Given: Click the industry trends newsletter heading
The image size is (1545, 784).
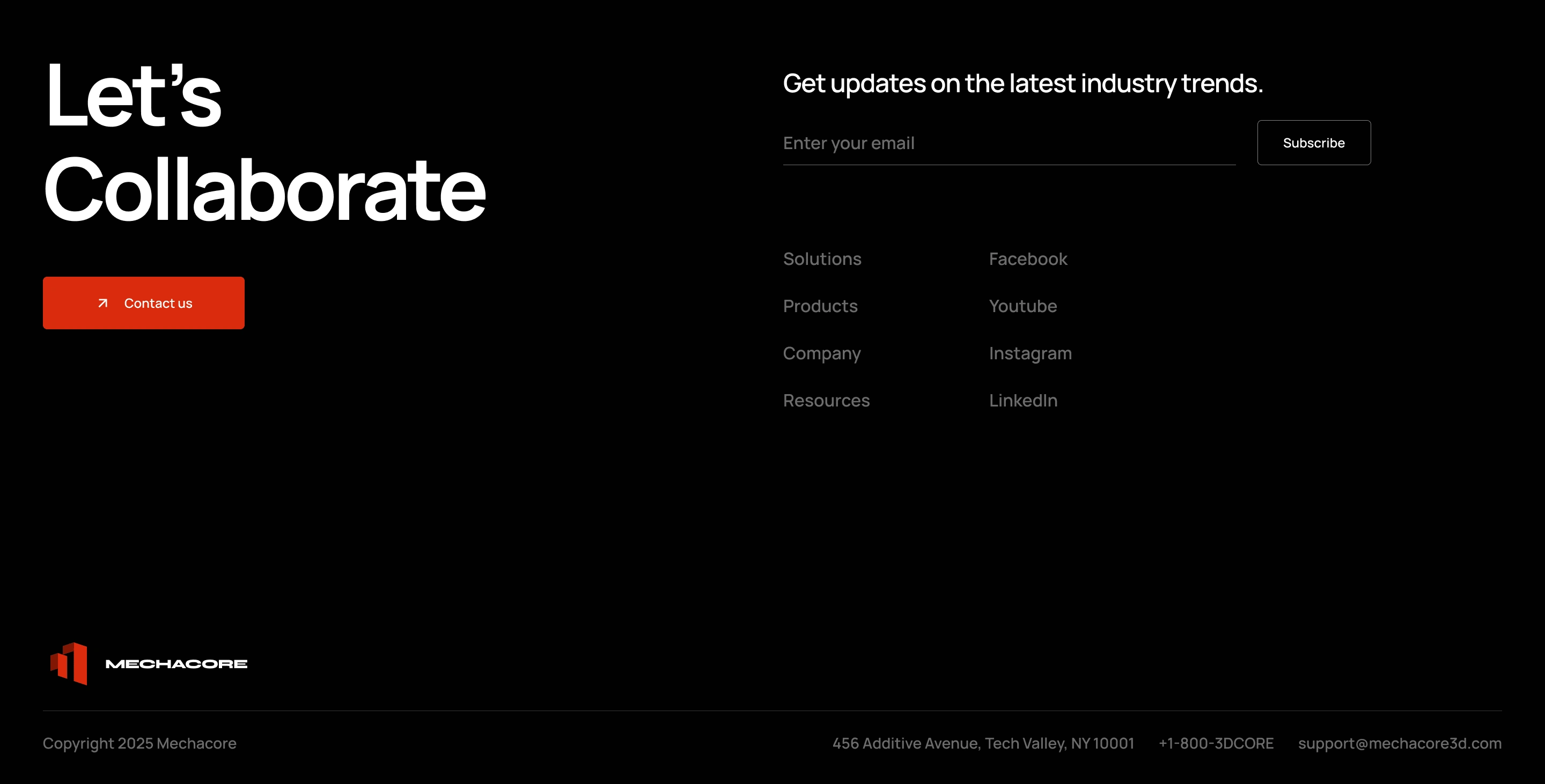Looking at the screenshot, I should [1022, 83].
